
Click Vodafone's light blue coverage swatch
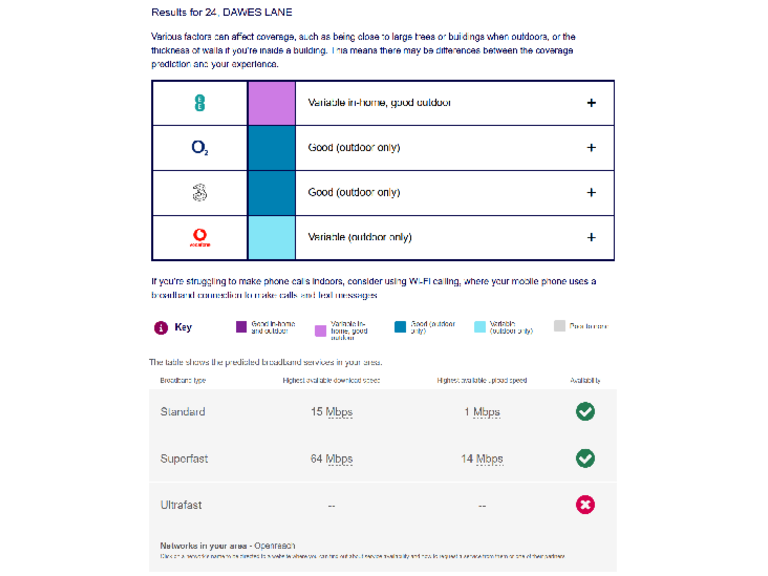[x=271, y=238]
